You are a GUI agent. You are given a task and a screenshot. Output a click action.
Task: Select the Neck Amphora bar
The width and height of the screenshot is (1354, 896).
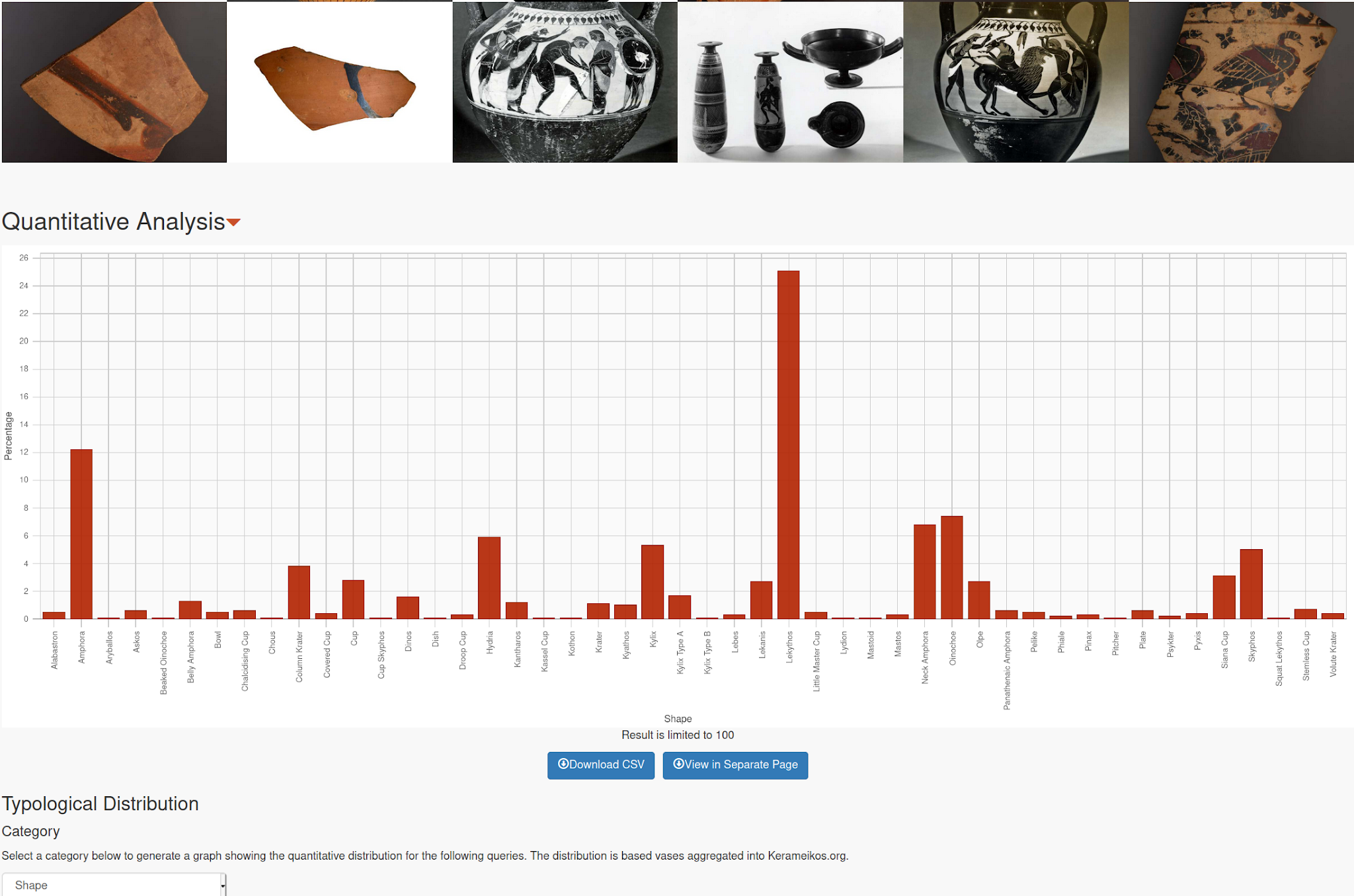click(x=924, y=572)
